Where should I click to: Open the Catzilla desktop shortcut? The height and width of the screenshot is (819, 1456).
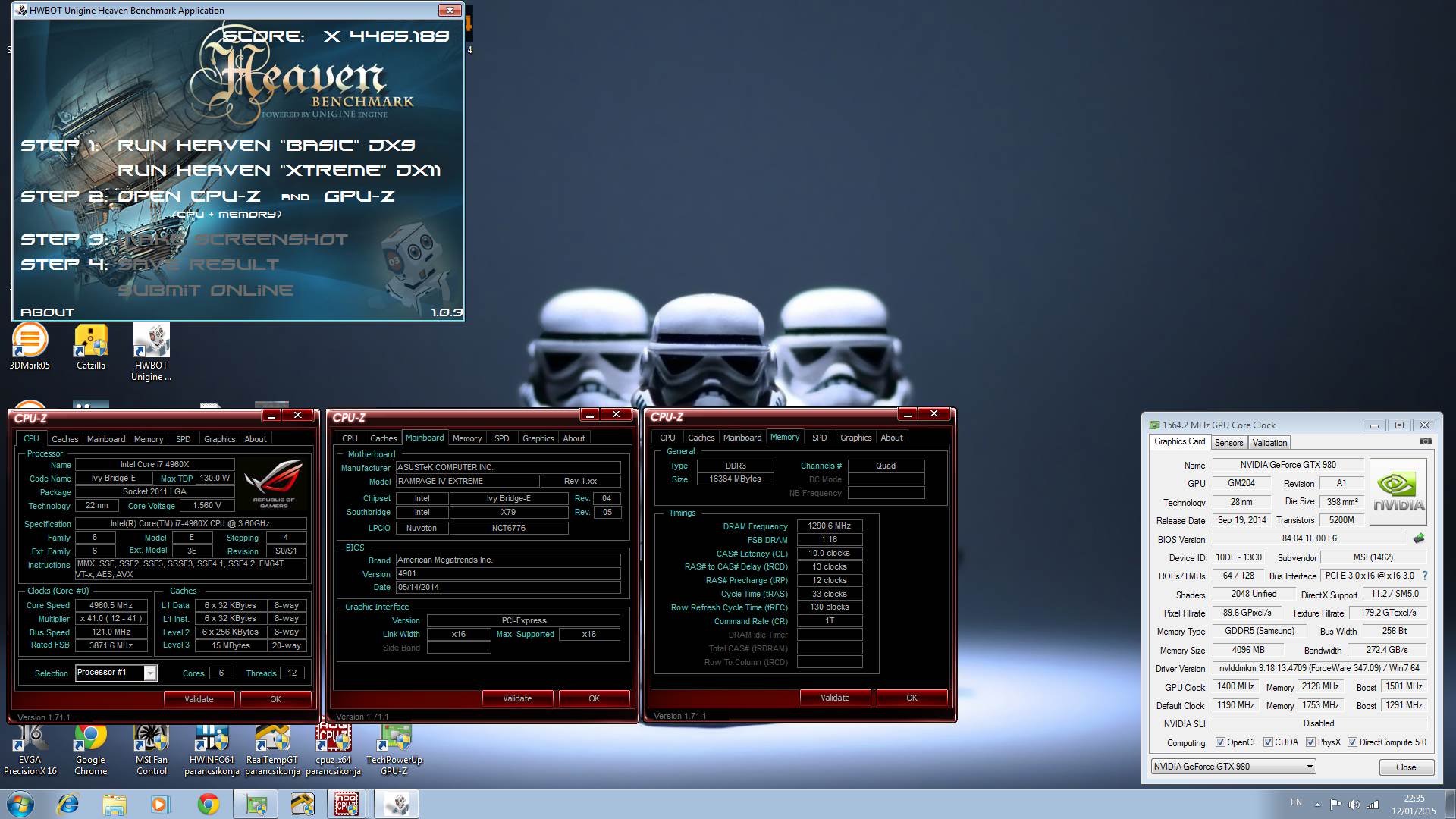point(91,347)
